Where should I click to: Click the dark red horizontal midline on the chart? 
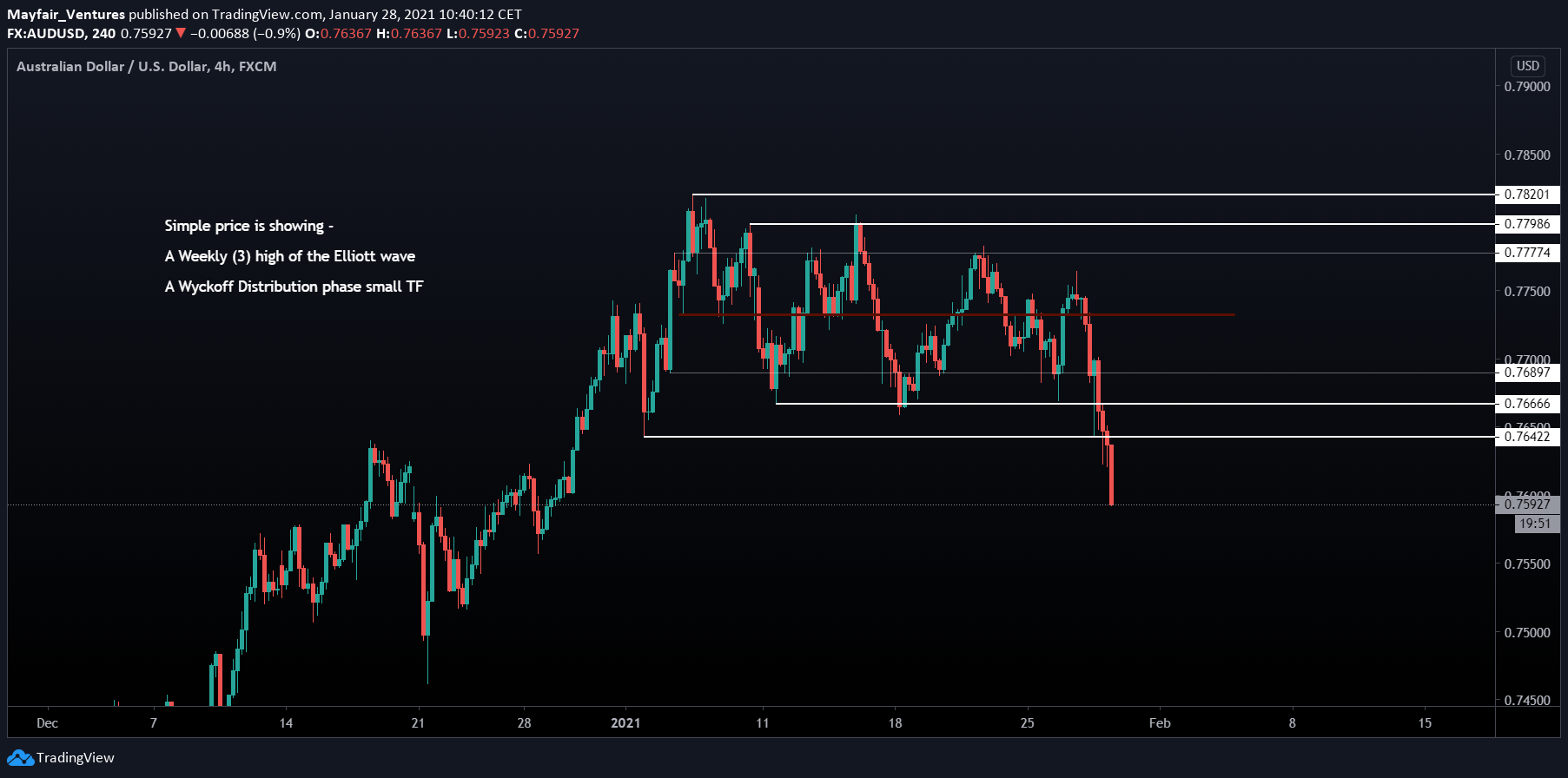point(956,314)
